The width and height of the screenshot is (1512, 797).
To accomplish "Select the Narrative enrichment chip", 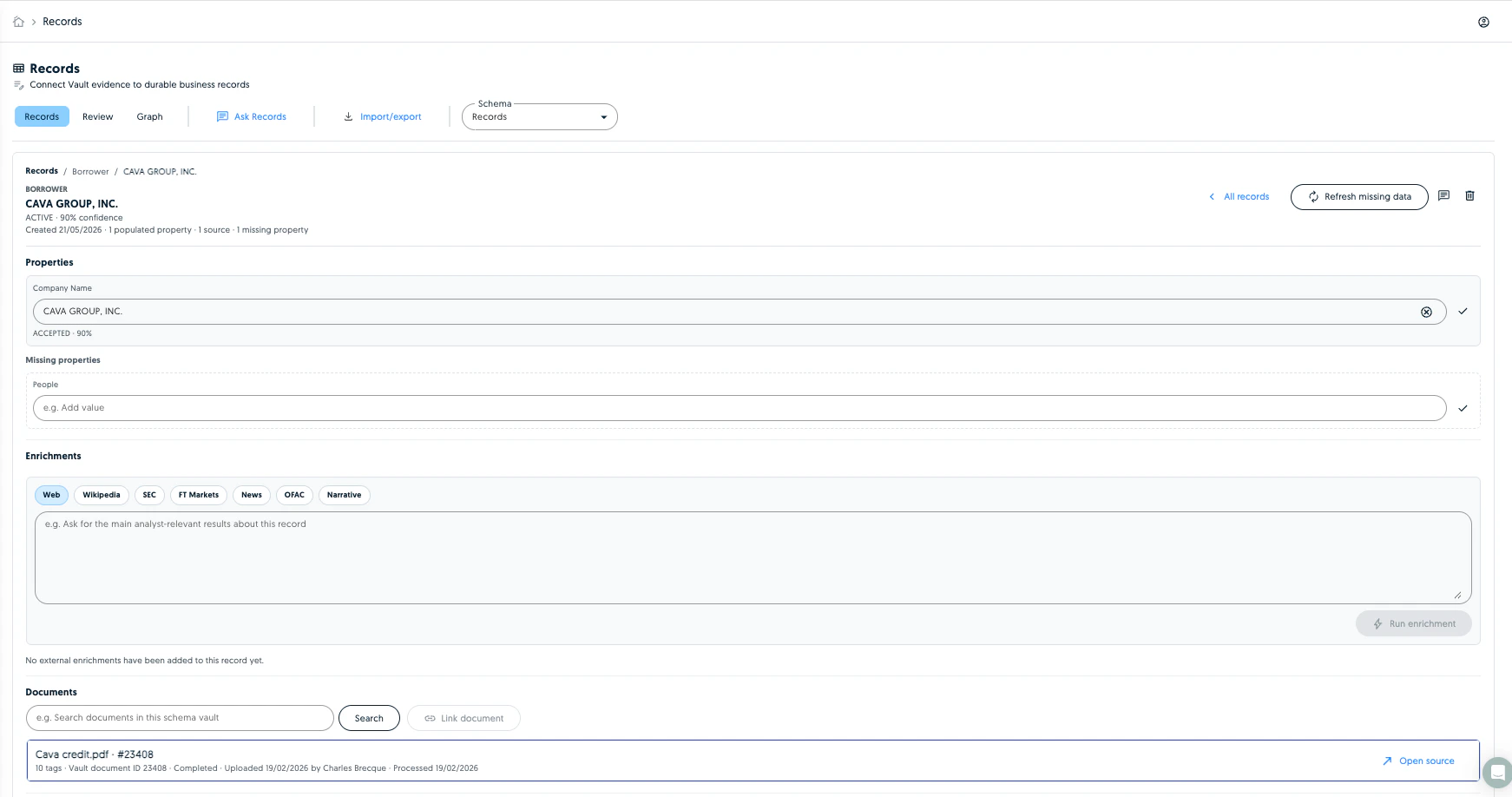I will point(344,495).
